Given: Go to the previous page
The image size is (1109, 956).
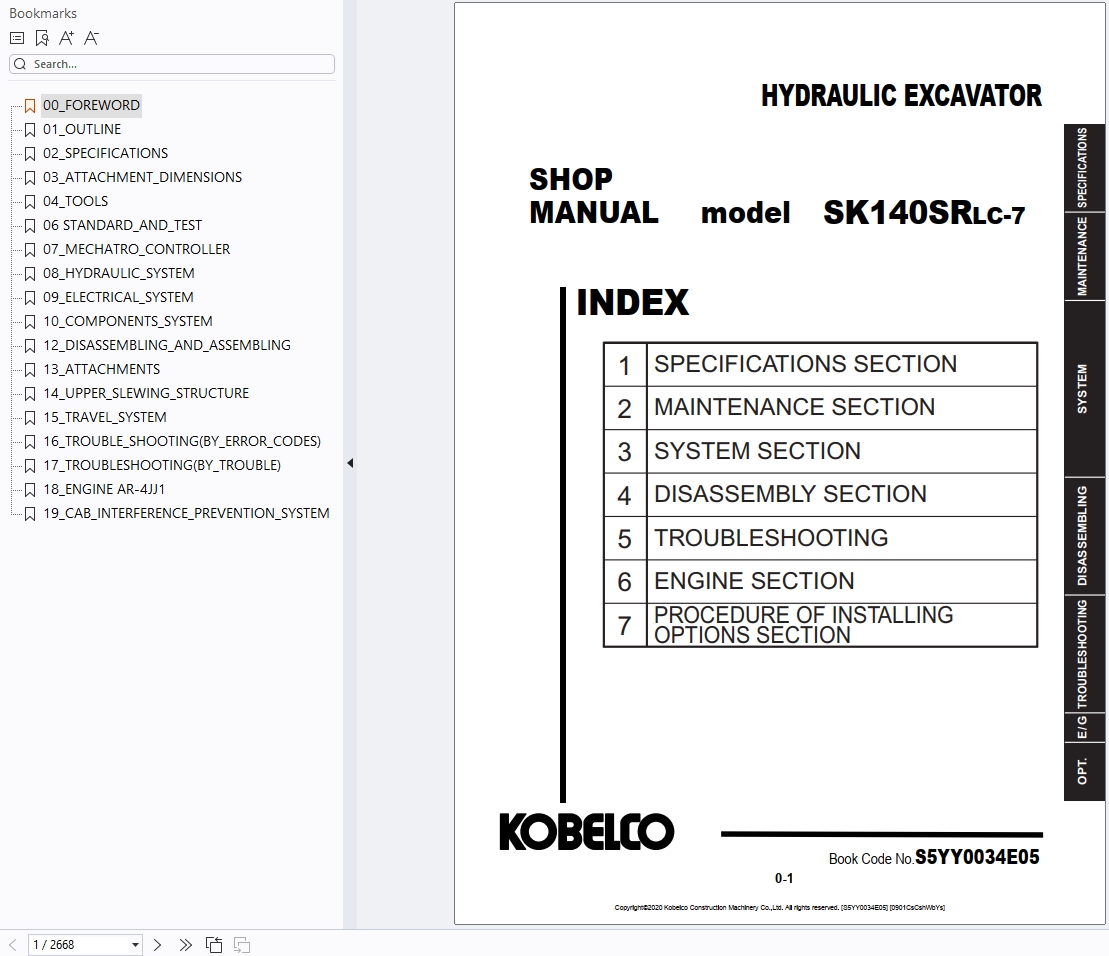Looking at the screenshot, I should (x=13, y=945).
